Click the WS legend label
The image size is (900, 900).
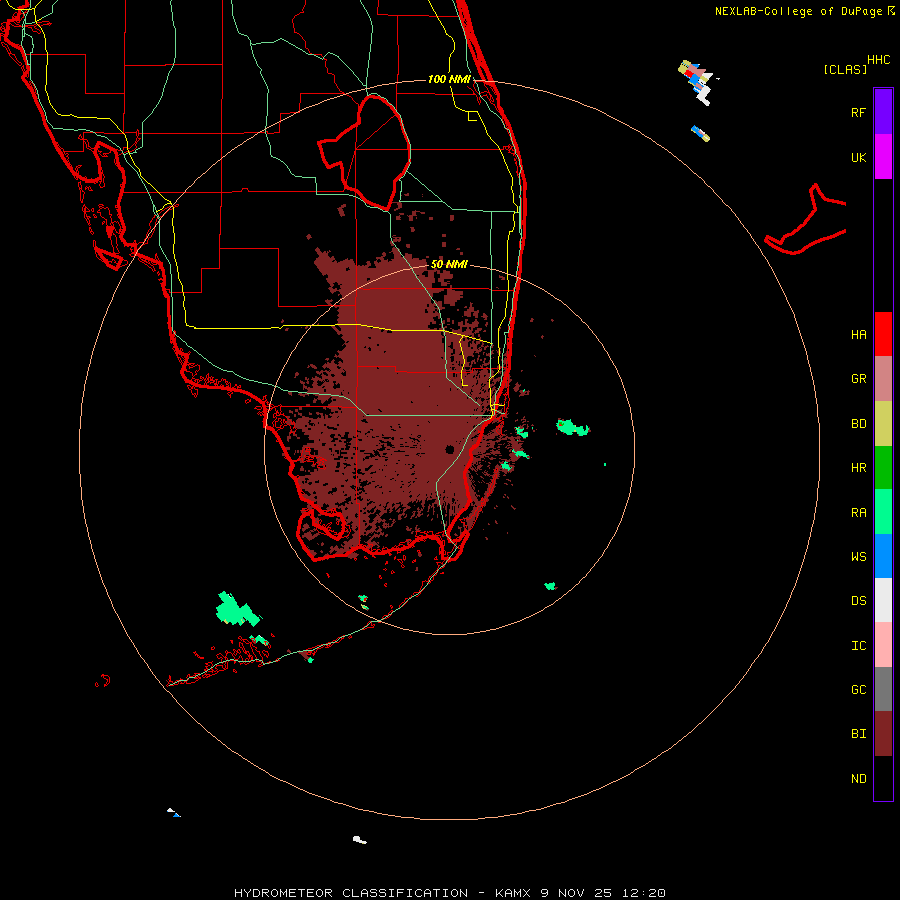858,556
